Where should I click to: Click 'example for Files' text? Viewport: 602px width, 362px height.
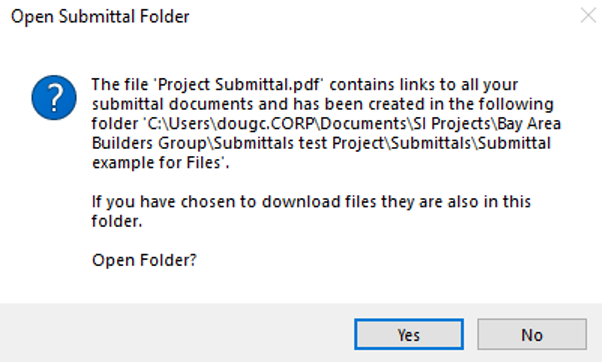pos(156,163)
